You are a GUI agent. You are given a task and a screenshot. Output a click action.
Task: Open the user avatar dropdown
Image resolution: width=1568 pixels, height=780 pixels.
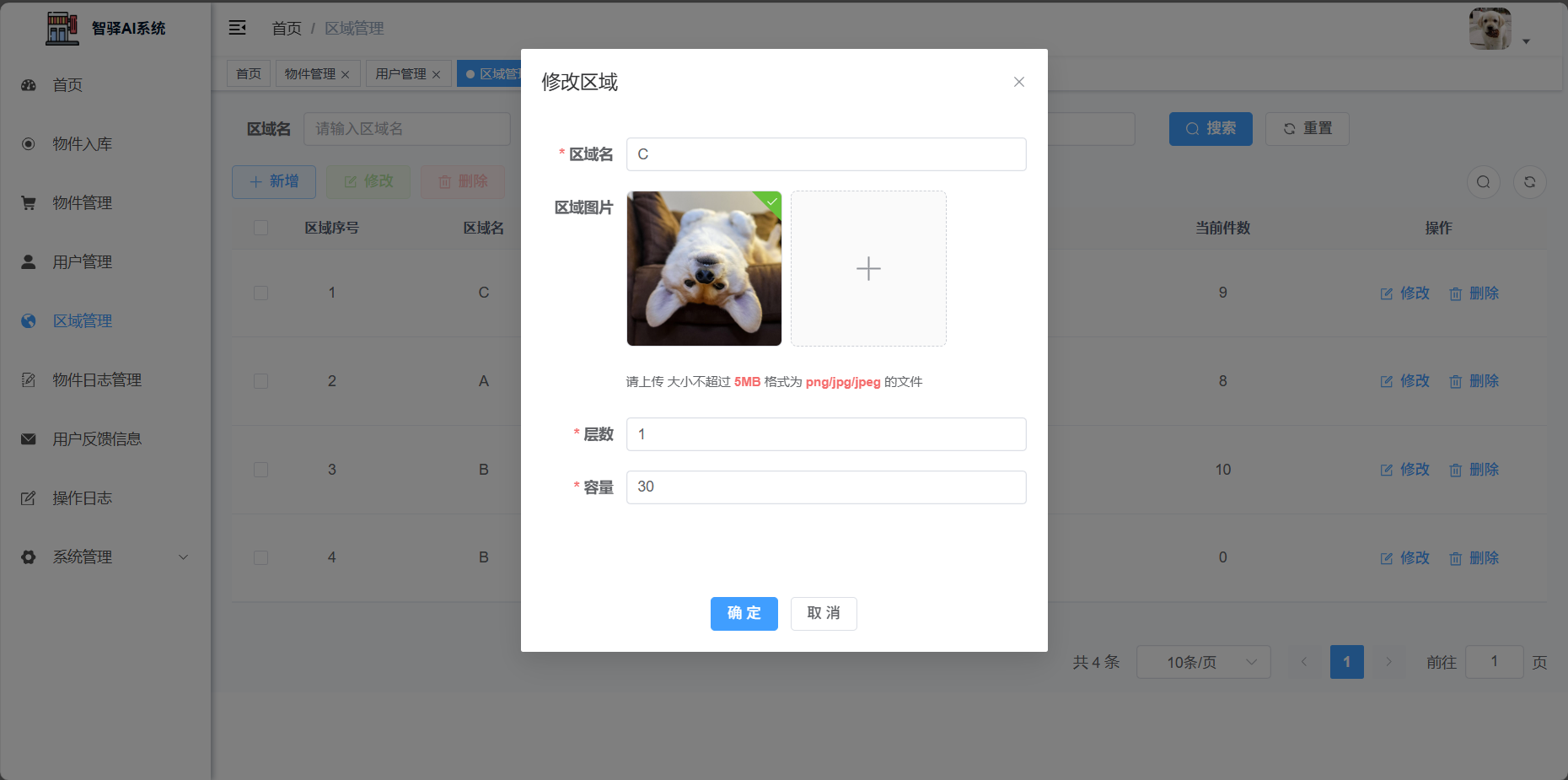(x=1500, y=30)
